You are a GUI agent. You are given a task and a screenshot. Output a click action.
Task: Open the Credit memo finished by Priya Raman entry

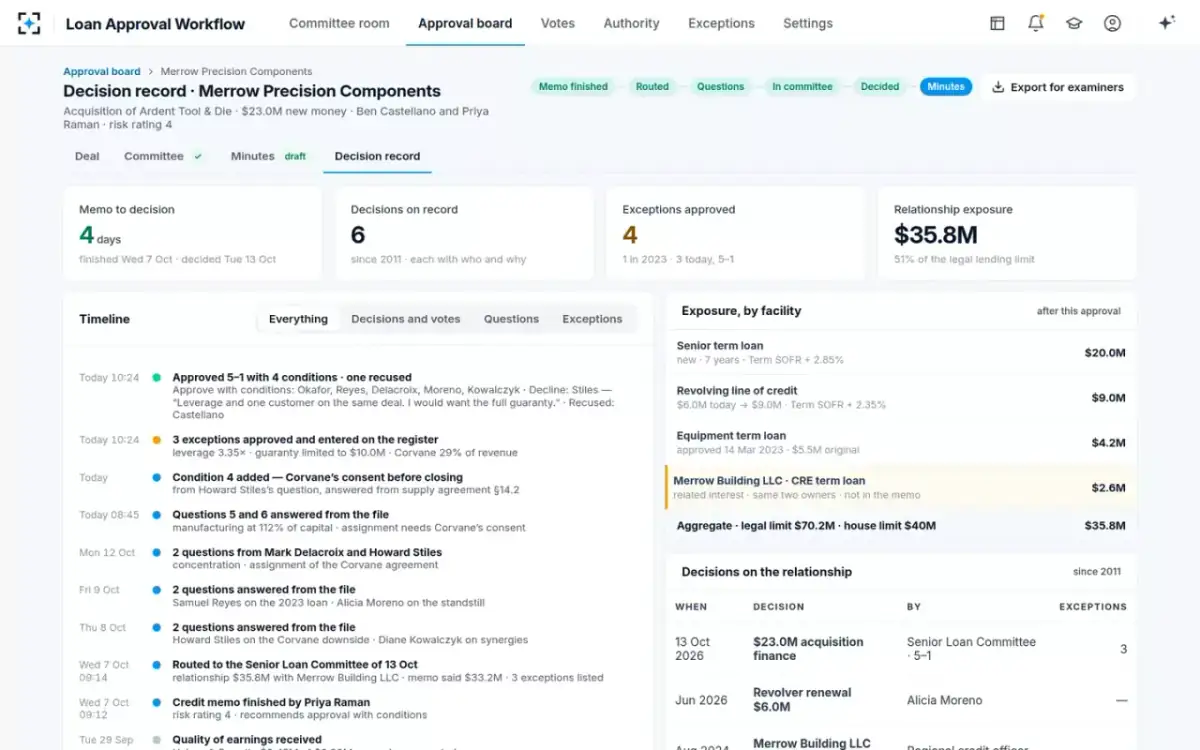(360, 708)
